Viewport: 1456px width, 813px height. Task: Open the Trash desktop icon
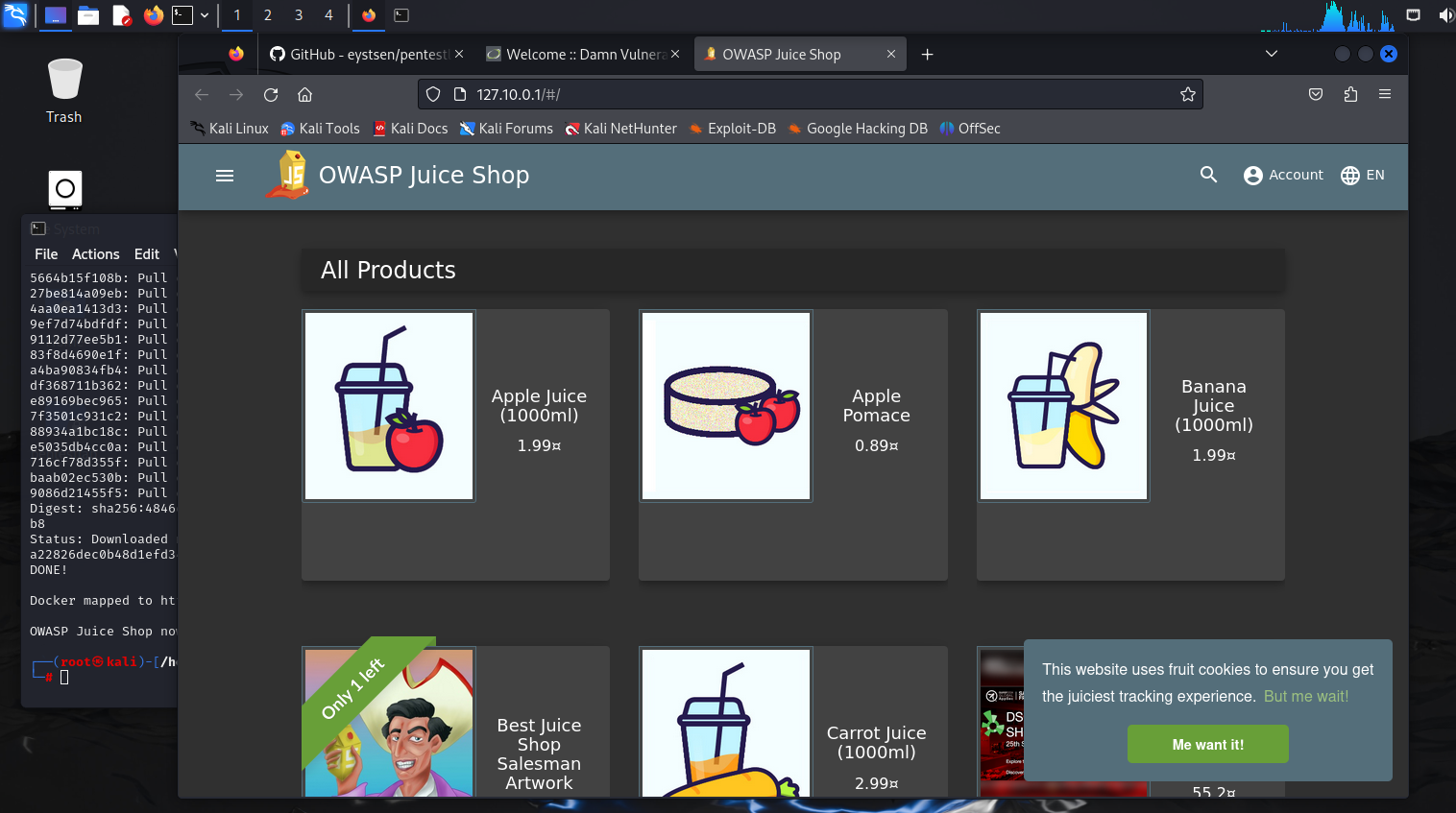(x=64, y=91)
